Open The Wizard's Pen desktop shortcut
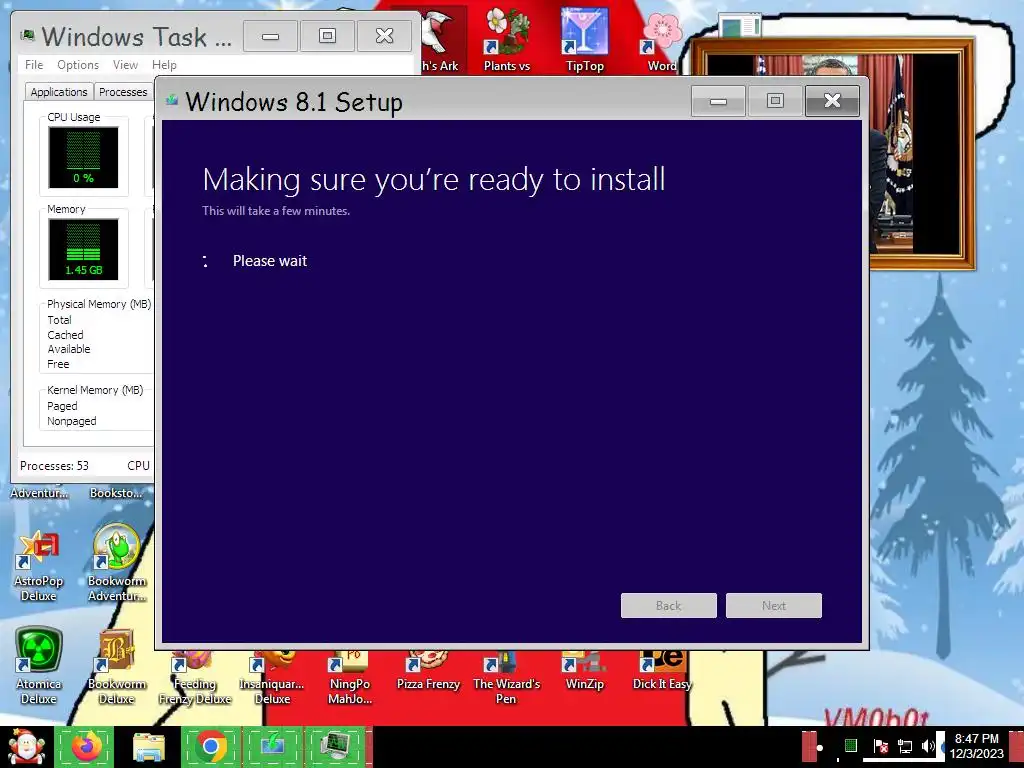The height and width of the screenshot is (768, 1024). [506, 678]
